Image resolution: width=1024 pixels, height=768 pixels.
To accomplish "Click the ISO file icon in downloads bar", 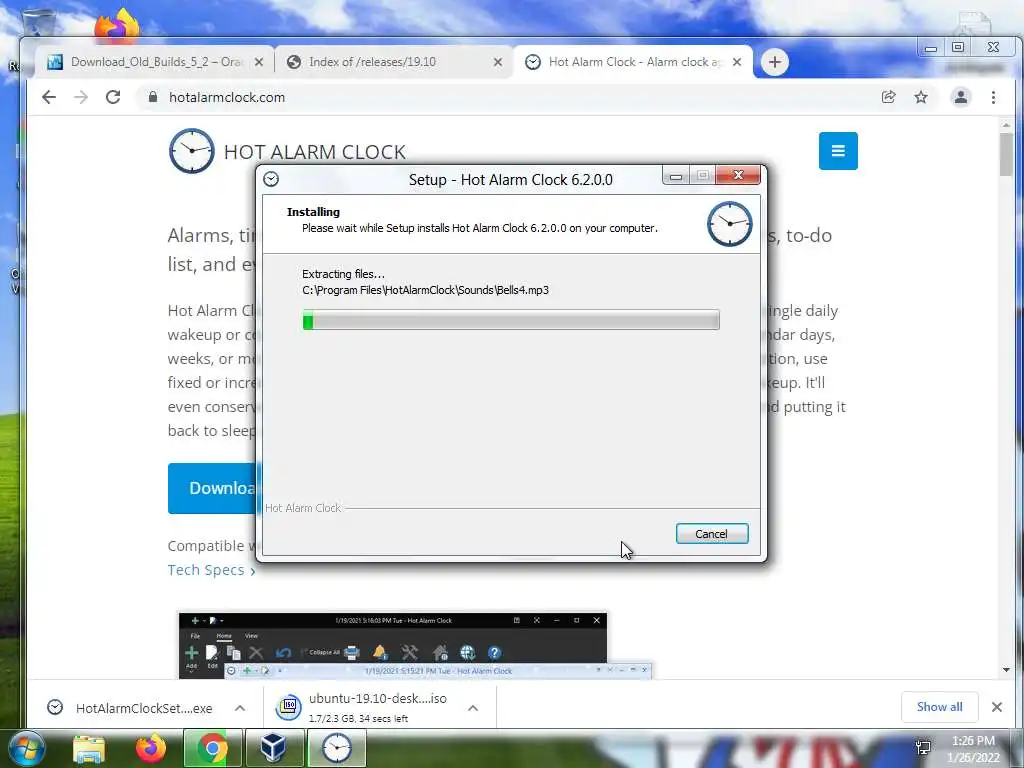I will pos(288,707).
